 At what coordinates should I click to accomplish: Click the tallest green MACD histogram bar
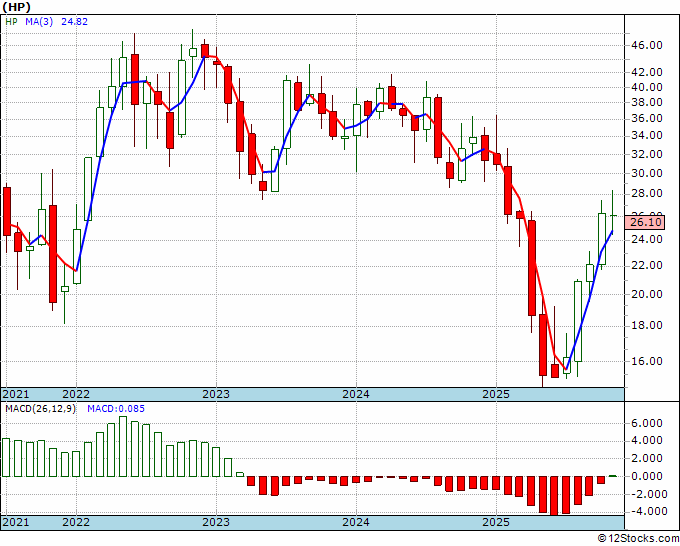pos(123,446)
